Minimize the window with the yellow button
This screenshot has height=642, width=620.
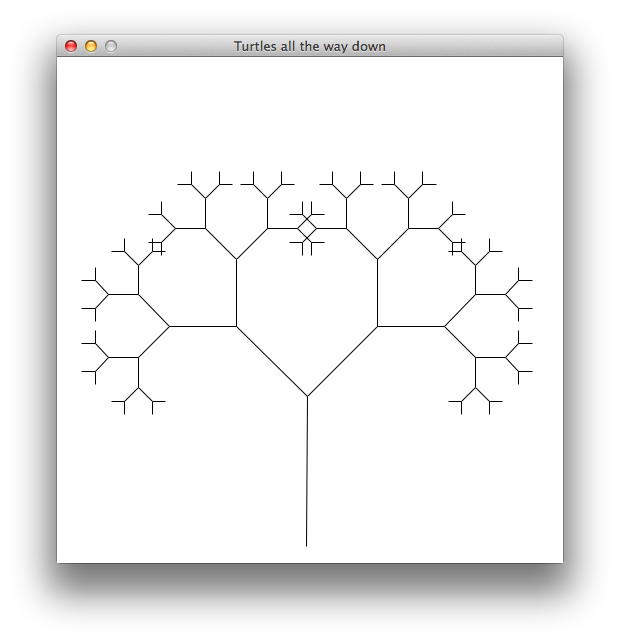tap(91, 46)
